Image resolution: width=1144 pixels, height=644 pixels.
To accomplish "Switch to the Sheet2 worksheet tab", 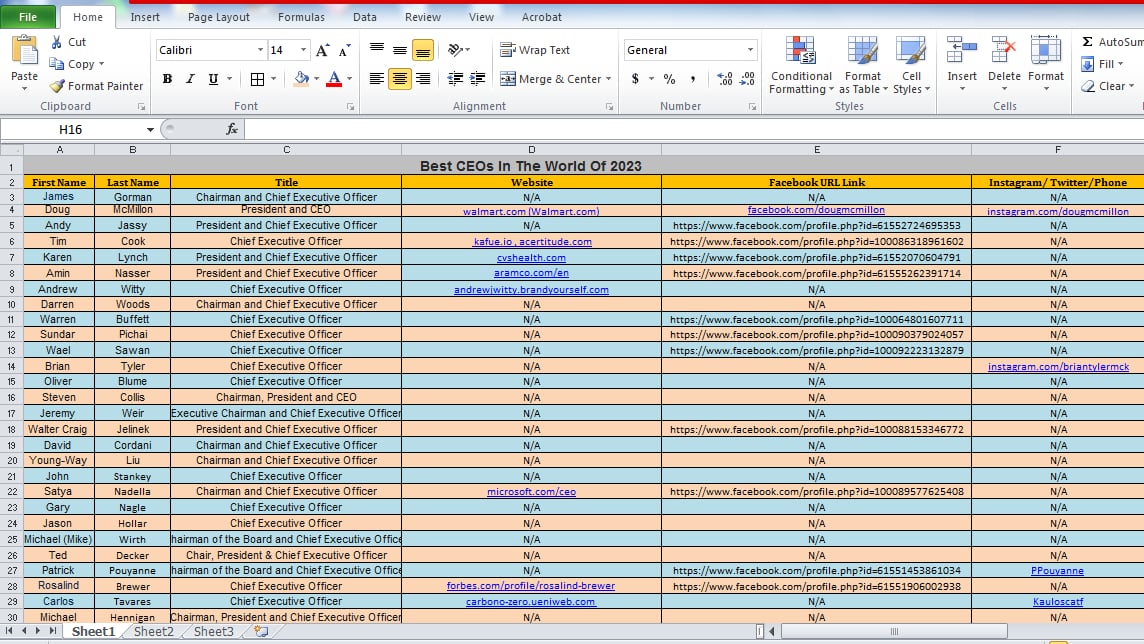I will (153, 632).
